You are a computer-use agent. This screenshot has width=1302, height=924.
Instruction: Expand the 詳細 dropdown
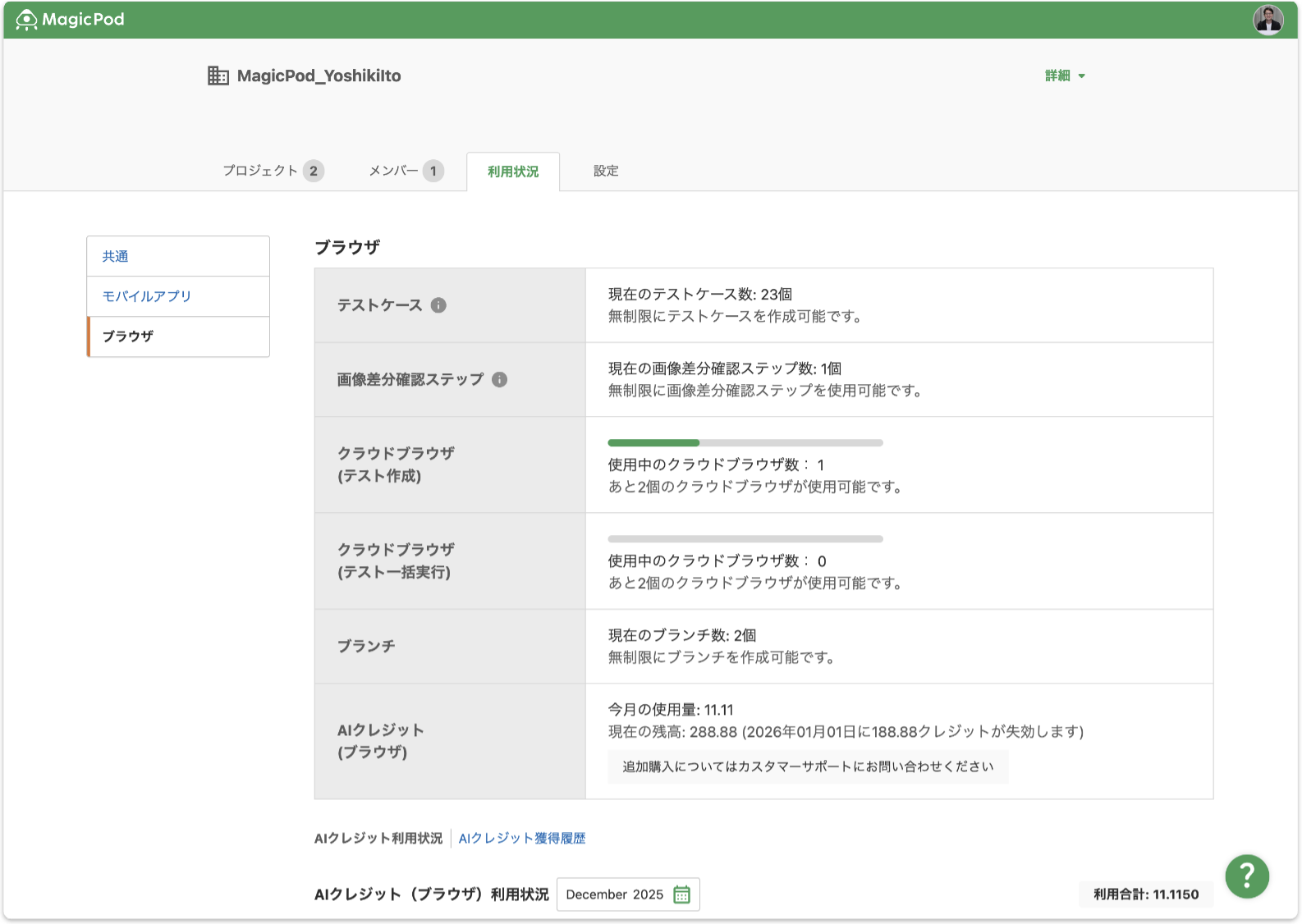click(1065, 75)
